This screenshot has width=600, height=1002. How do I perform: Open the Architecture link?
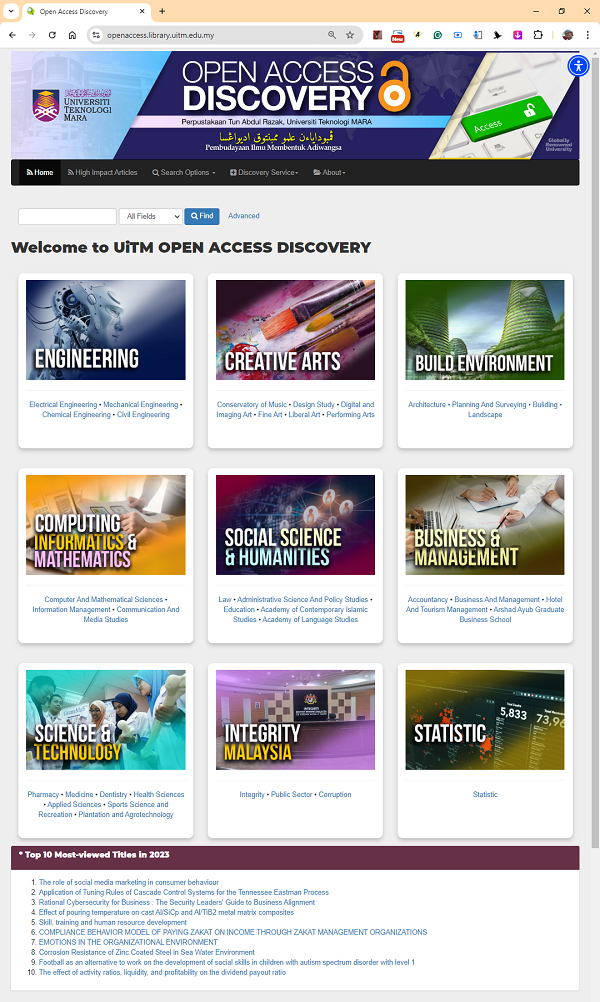[427, 405]
